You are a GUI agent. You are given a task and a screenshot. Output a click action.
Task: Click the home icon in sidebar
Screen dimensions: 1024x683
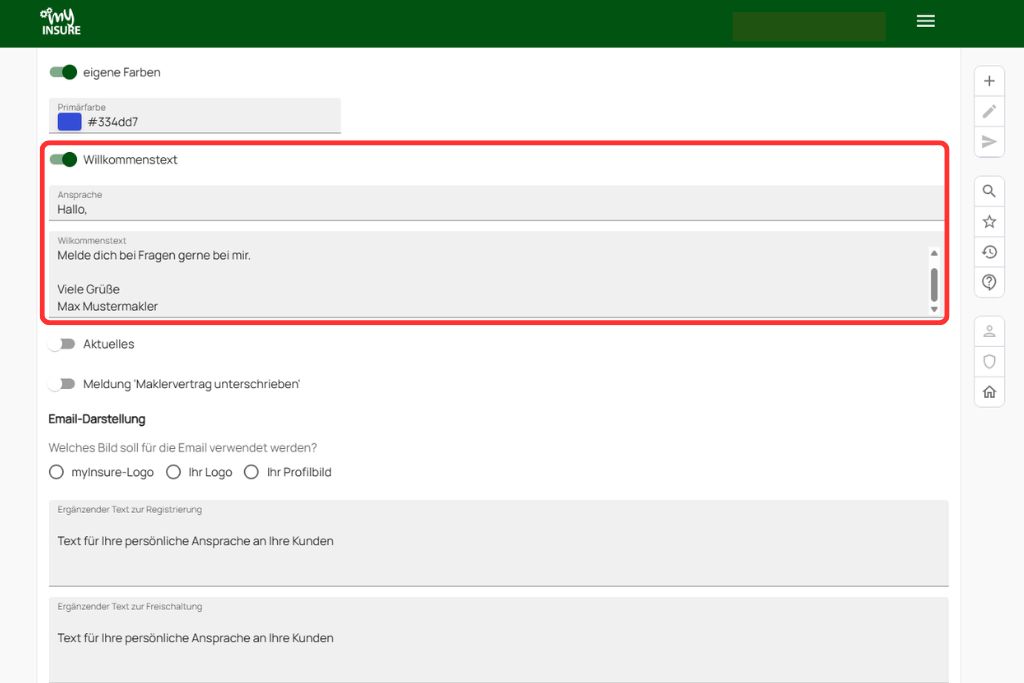tap(989, 392)
